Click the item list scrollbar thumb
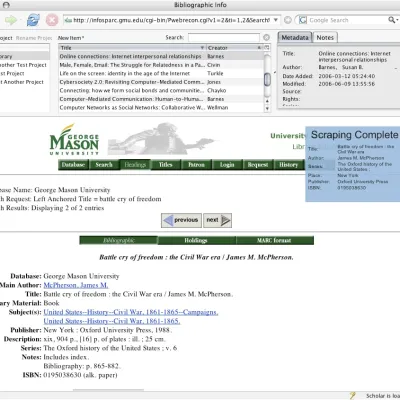 (x=267, y=79)
